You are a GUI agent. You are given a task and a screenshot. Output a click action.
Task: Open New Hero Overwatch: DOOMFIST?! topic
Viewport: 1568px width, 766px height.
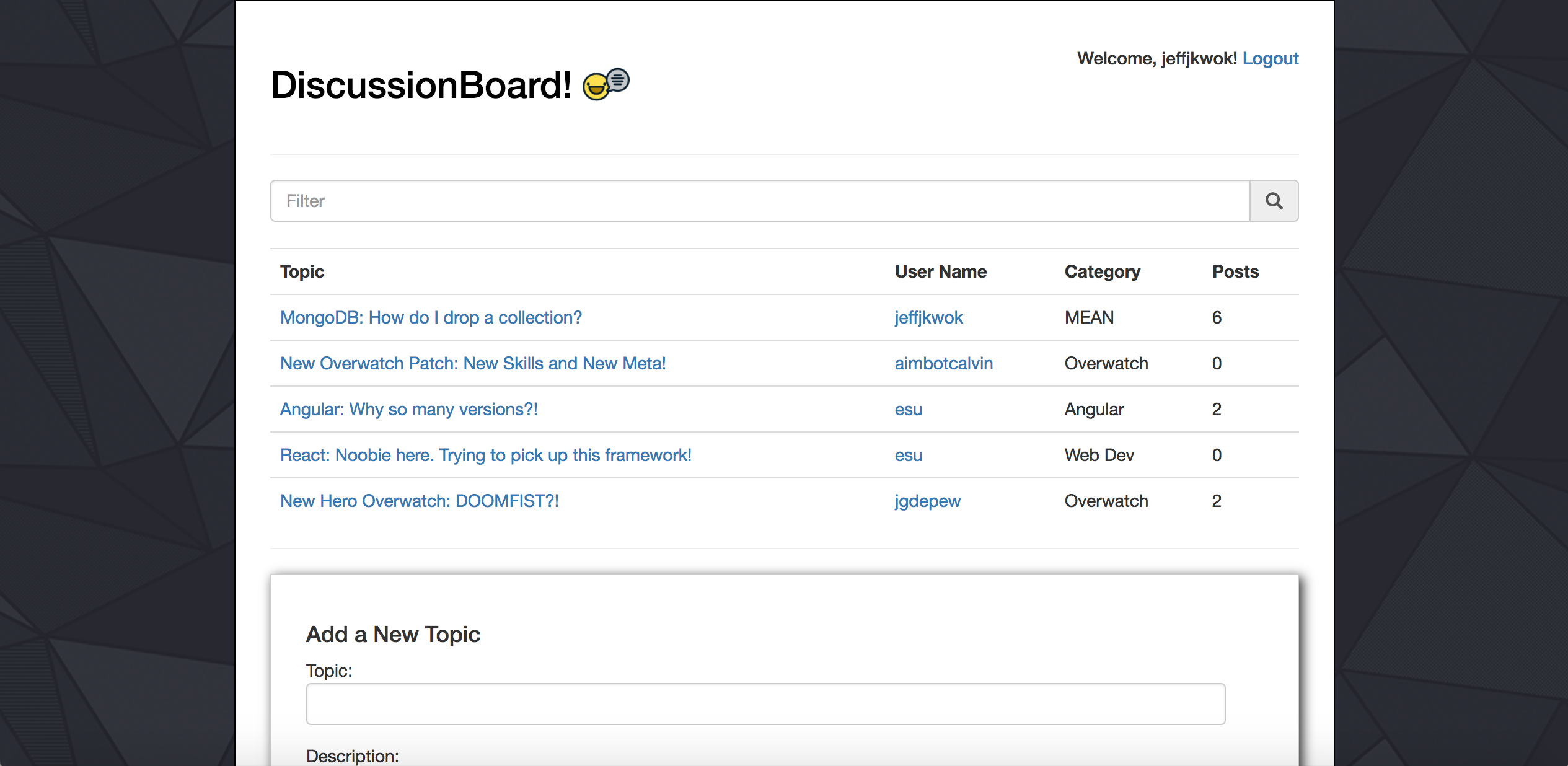point(420,501)
